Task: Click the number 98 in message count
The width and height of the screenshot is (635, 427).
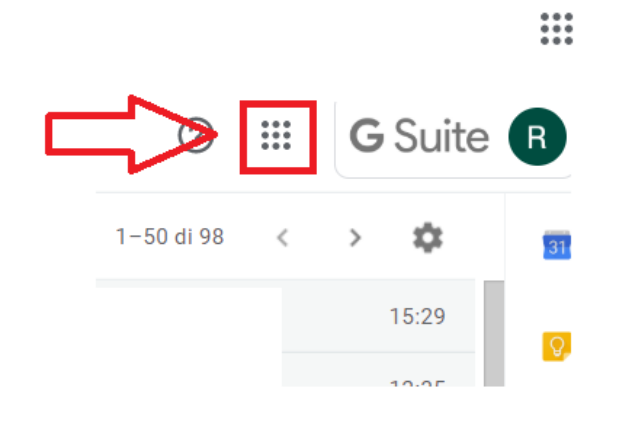Action: (x=211, y=237)
